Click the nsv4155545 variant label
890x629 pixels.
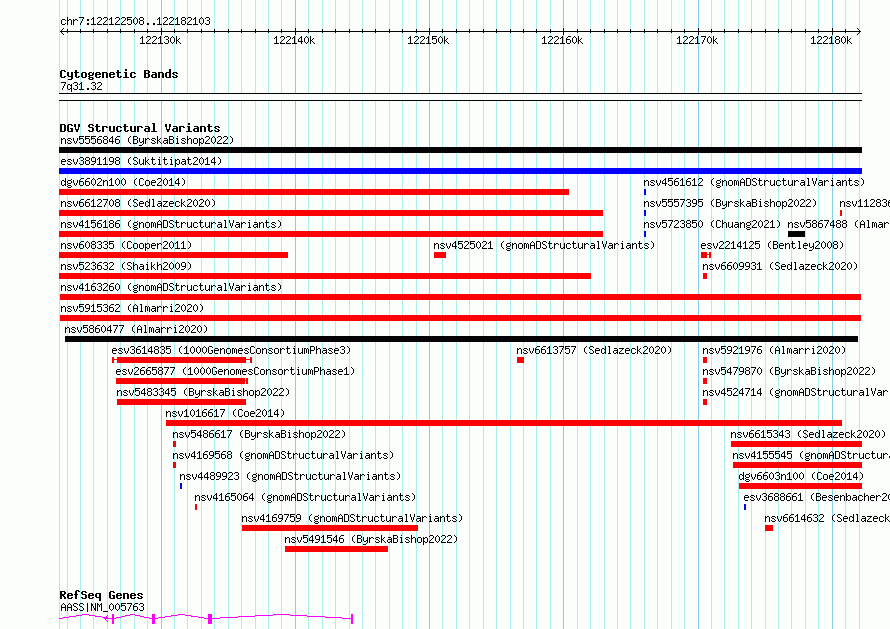tap(811, 455)
